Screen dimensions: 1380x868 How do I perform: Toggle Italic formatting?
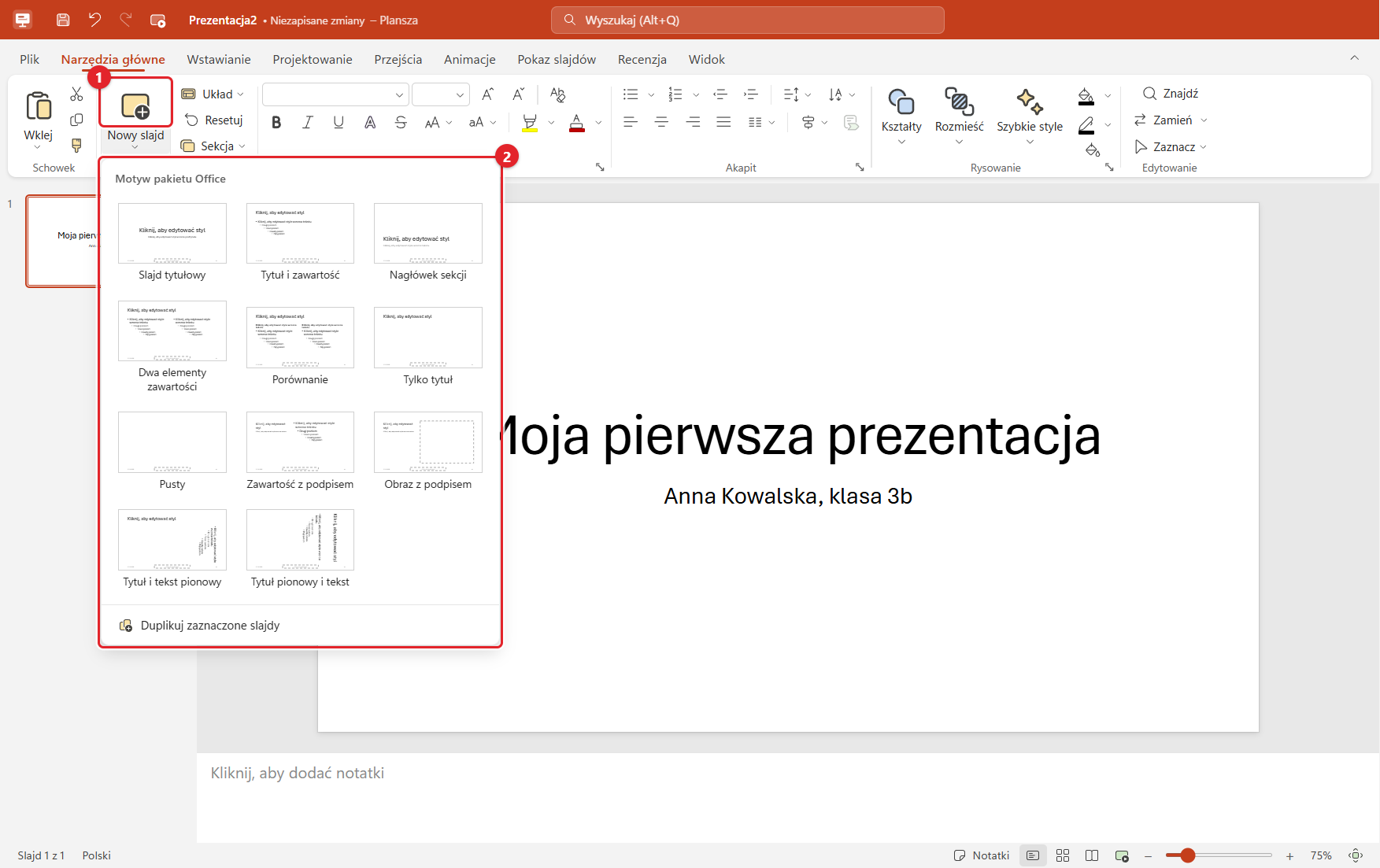click(x=308, y=122)
